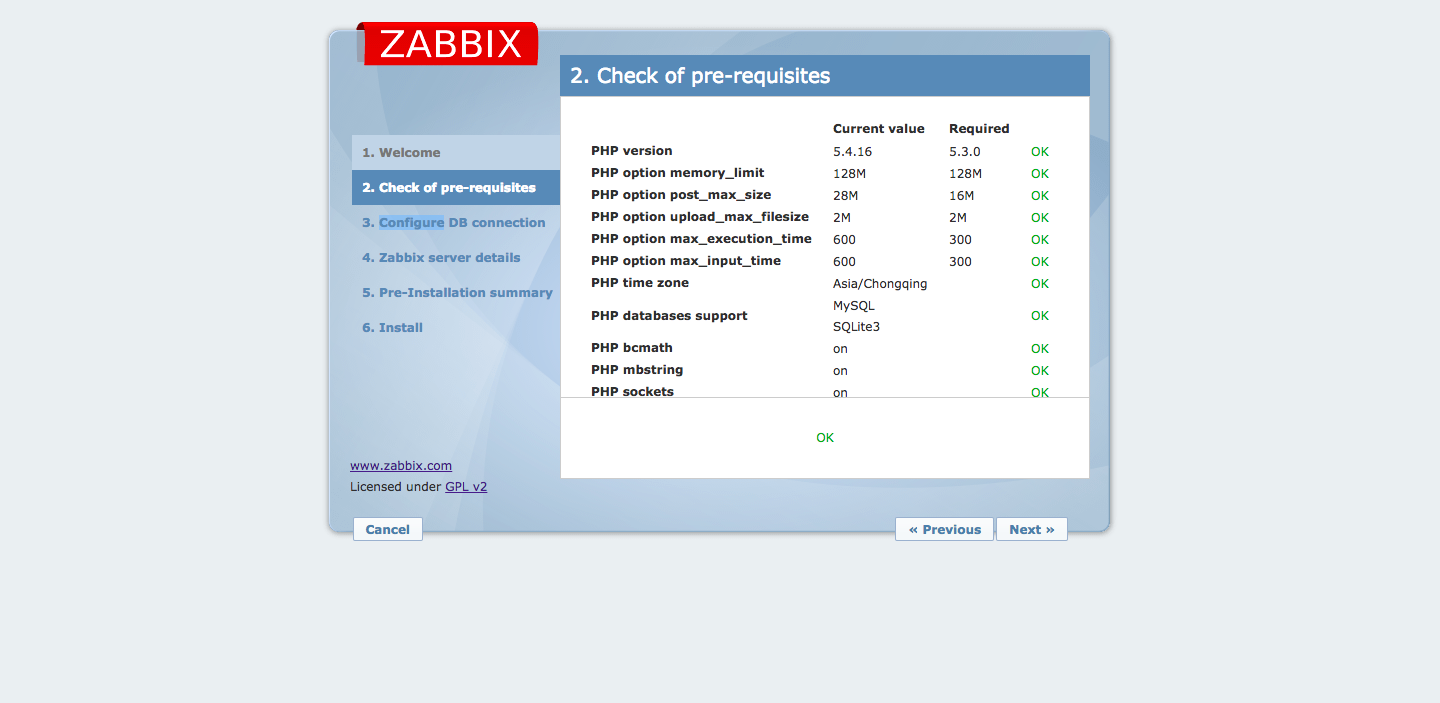Screen dimensions: 1440x703
Task: Select step 2. Check of pre-requisites
Action: tap(456, 187)
